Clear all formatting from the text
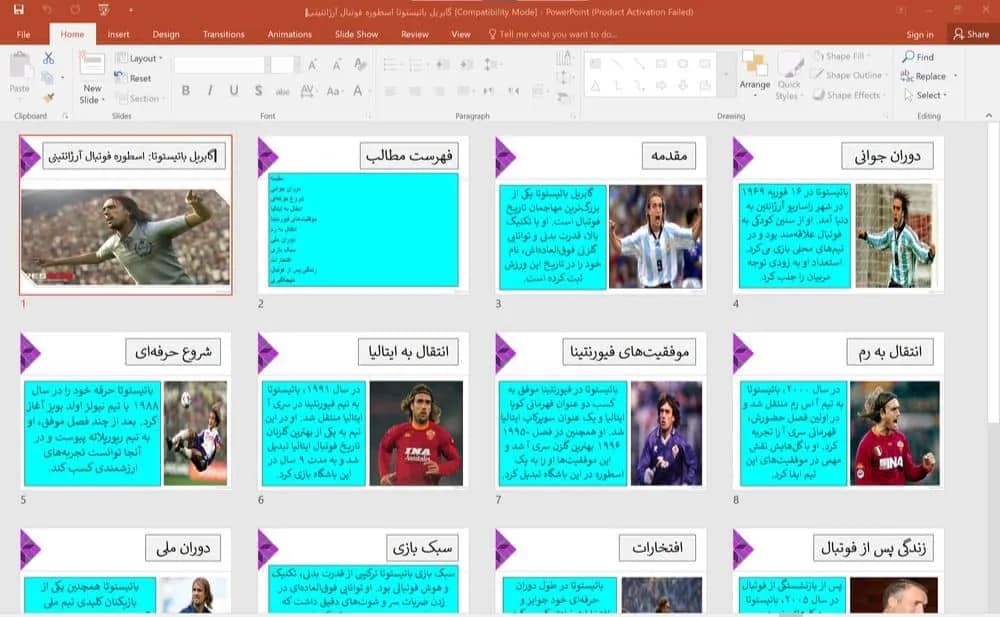The width and height of the screenshot is (1000, 617). coord(360,64)
